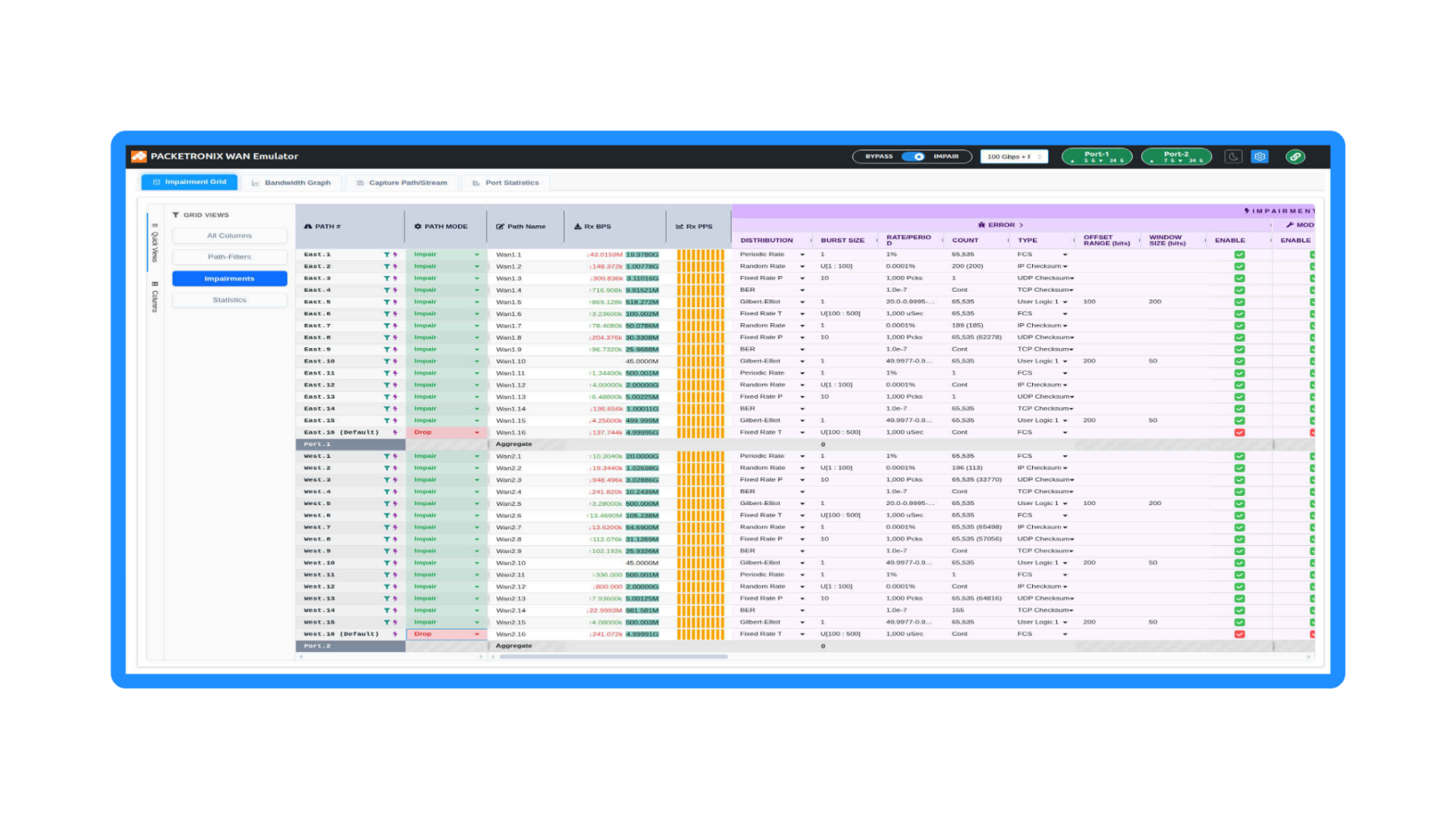This screenshot has width=1456, height=819.
Task: Click the lightning impairment icon for East.1
Action: pos(395,255)
